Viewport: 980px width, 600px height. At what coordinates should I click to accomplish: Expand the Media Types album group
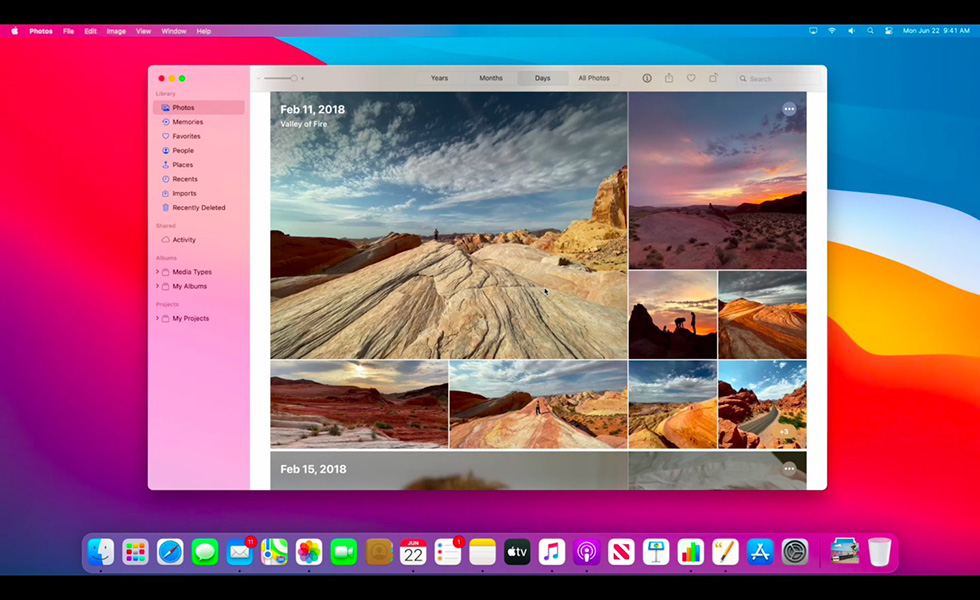pyautogui.click(x=157, y=272)
